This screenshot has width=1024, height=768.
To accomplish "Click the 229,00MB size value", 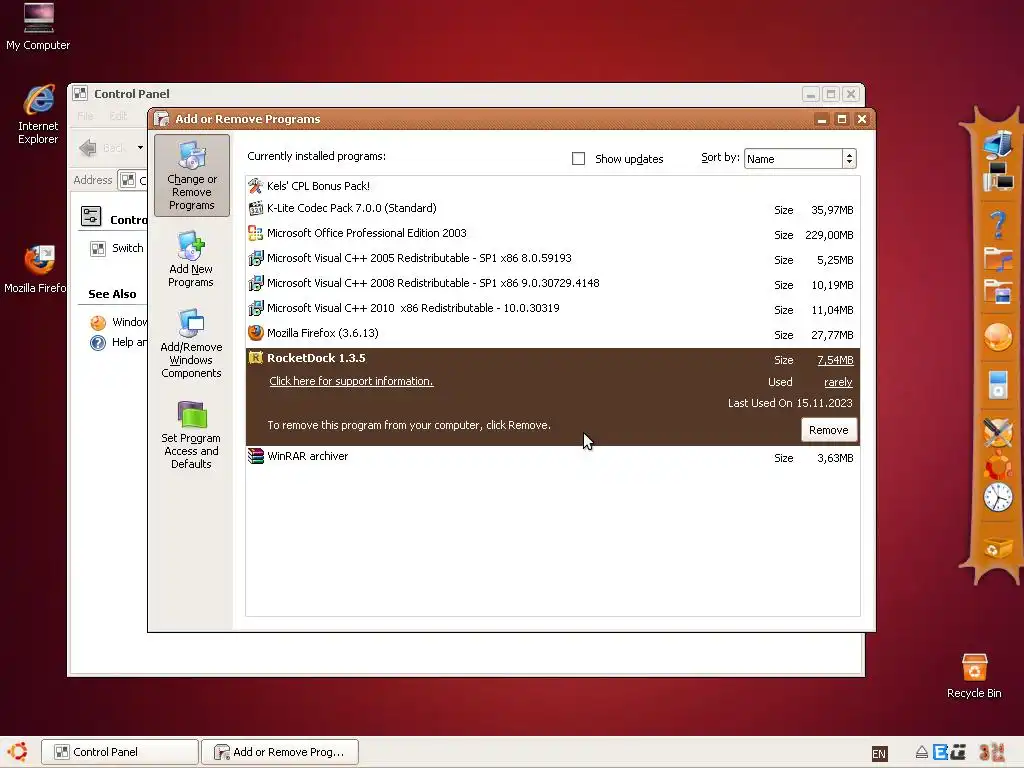I will tap(829, 235).
